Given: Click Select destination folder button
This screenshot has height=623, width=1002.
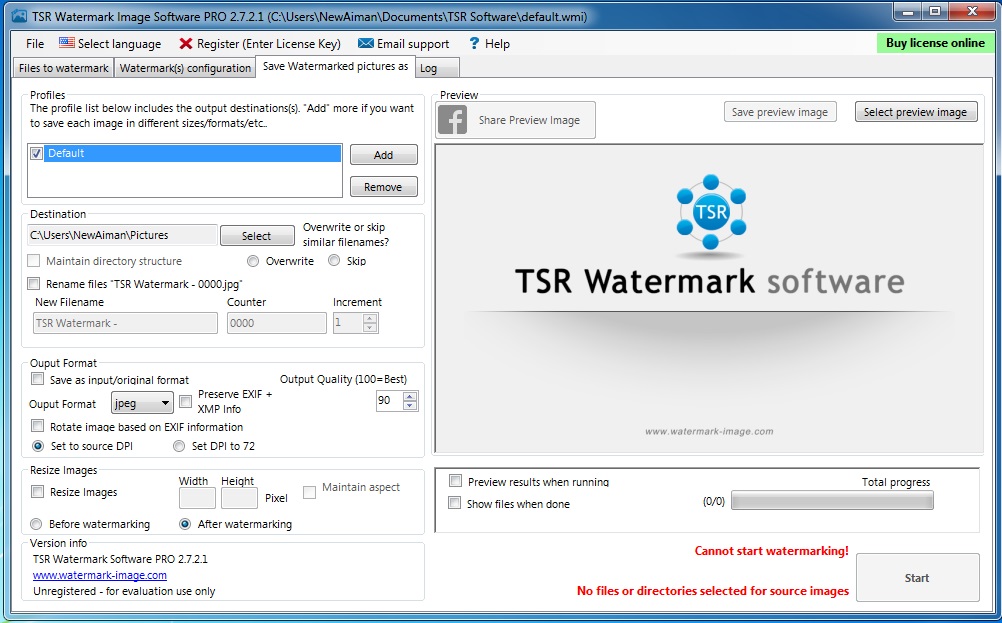Looking at the screenshot, I should coord(257,236).
